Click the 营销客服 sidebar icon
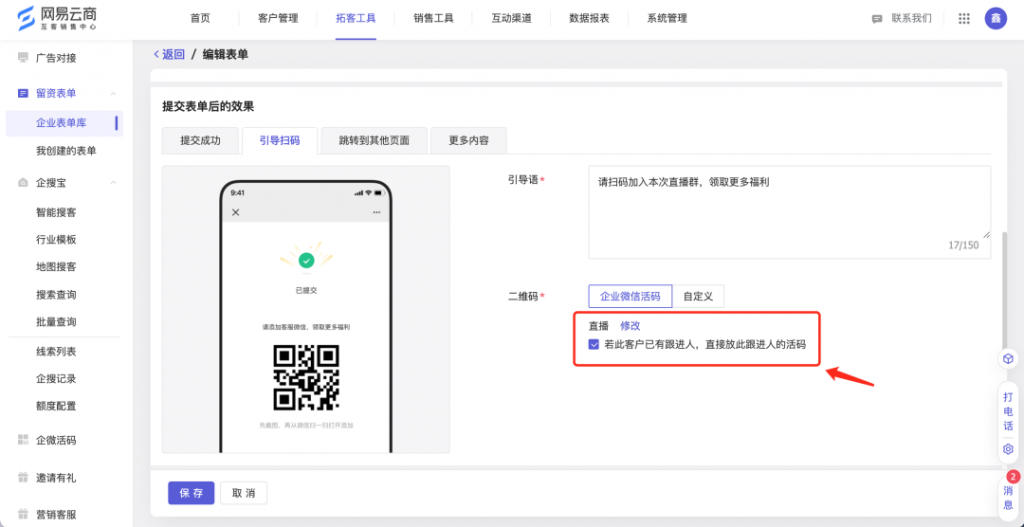The image size is (1024, 527). coord(23,514)
